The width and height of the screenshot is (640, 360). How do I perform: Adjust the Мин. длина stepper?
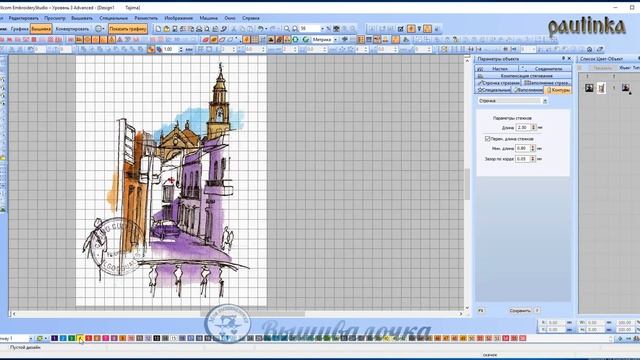click(x=533, y=149)
